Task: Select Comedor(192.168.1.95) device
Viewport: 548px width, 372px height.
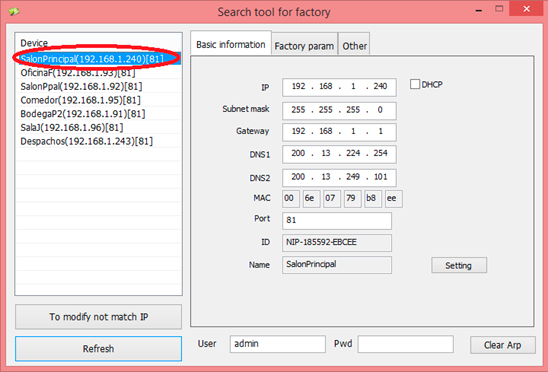Action: point(99,100)
